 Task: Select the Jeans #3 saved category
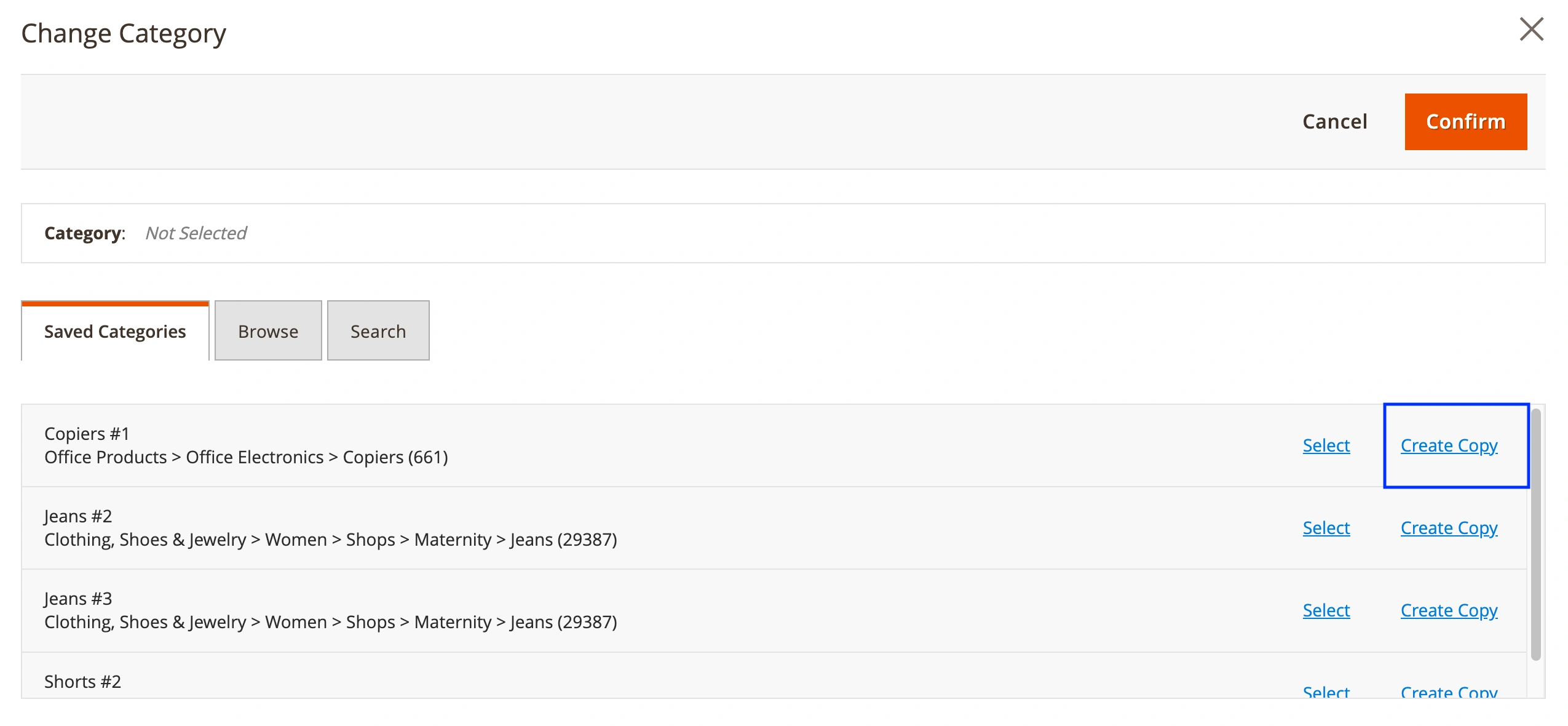[1326, 610]
